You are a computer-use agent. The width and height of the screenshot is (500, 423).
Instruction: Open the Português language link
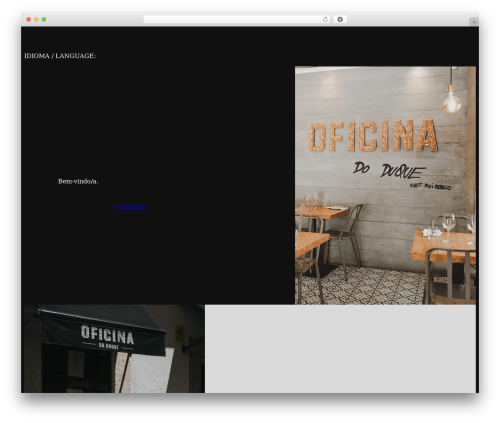130,207
